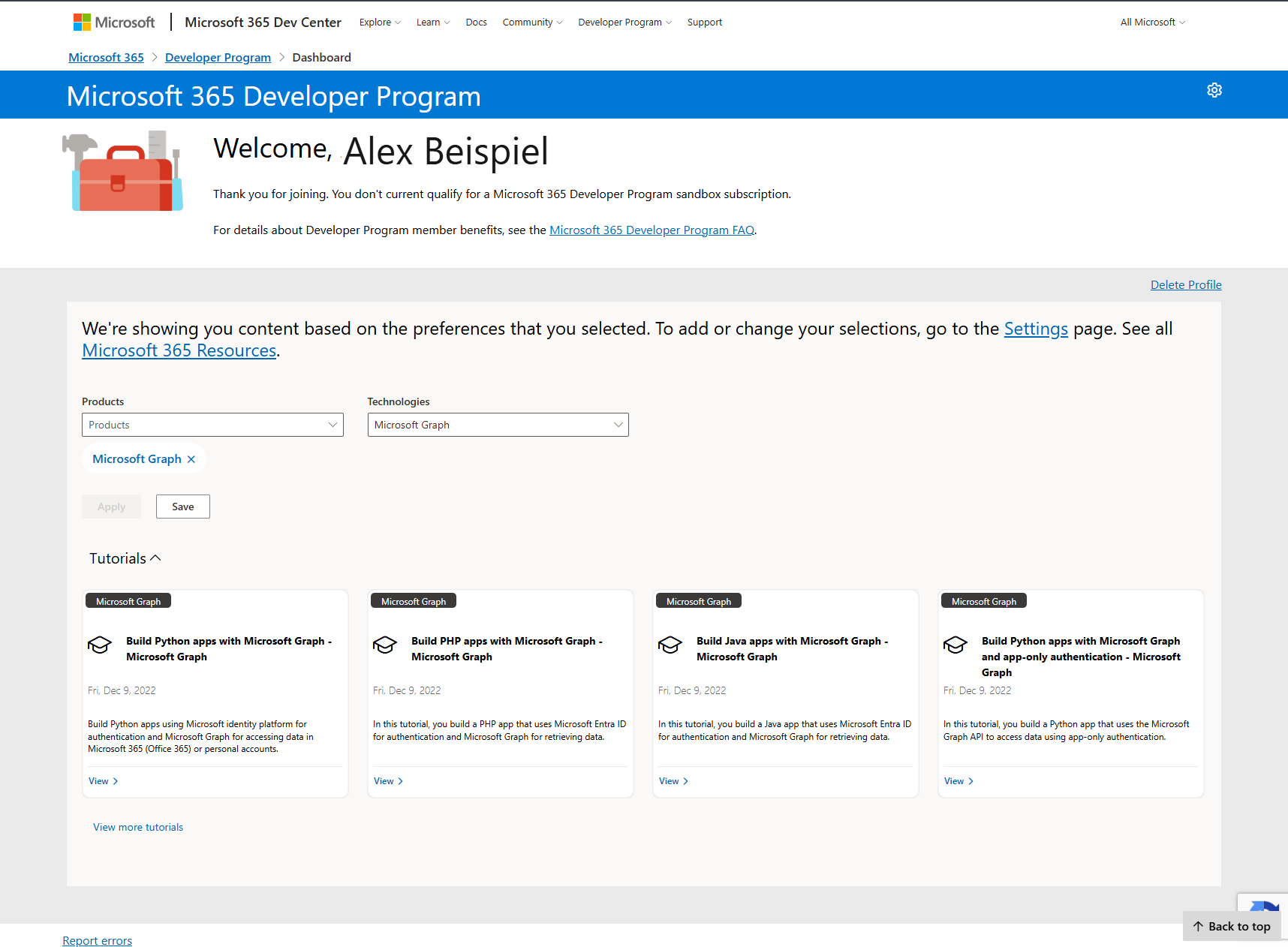Go to Microsoft 365 breadcrumb link

(106, 58)
